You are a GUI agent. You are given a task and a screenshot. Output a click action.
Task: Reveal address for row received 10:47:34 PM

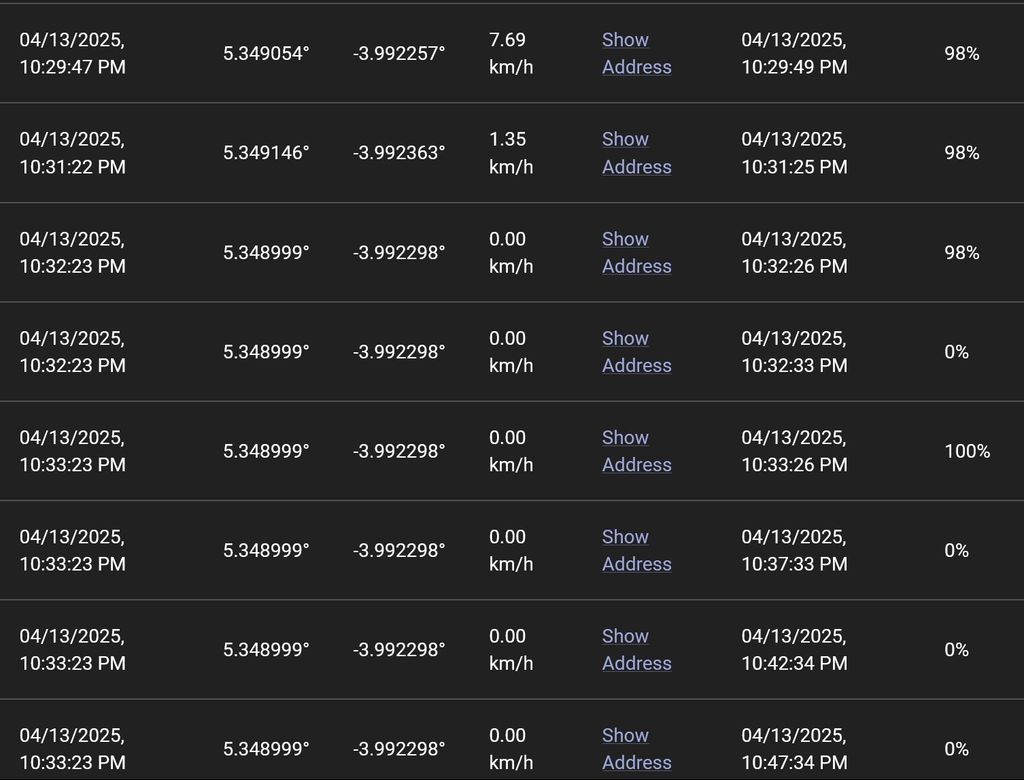[636, 748]
